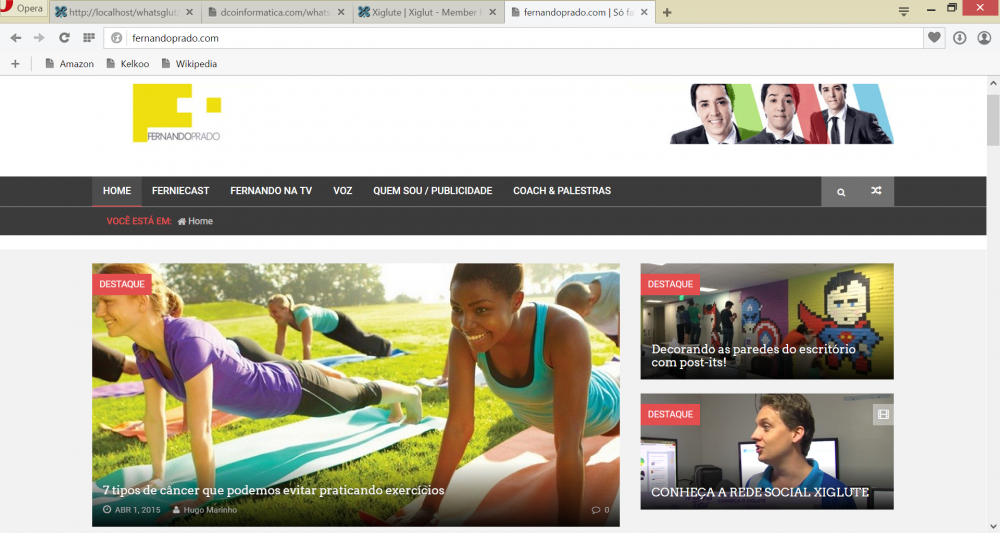Open the Wikipedia bookmark
This screenshot has height=533, width=1000.
point(195,64)
